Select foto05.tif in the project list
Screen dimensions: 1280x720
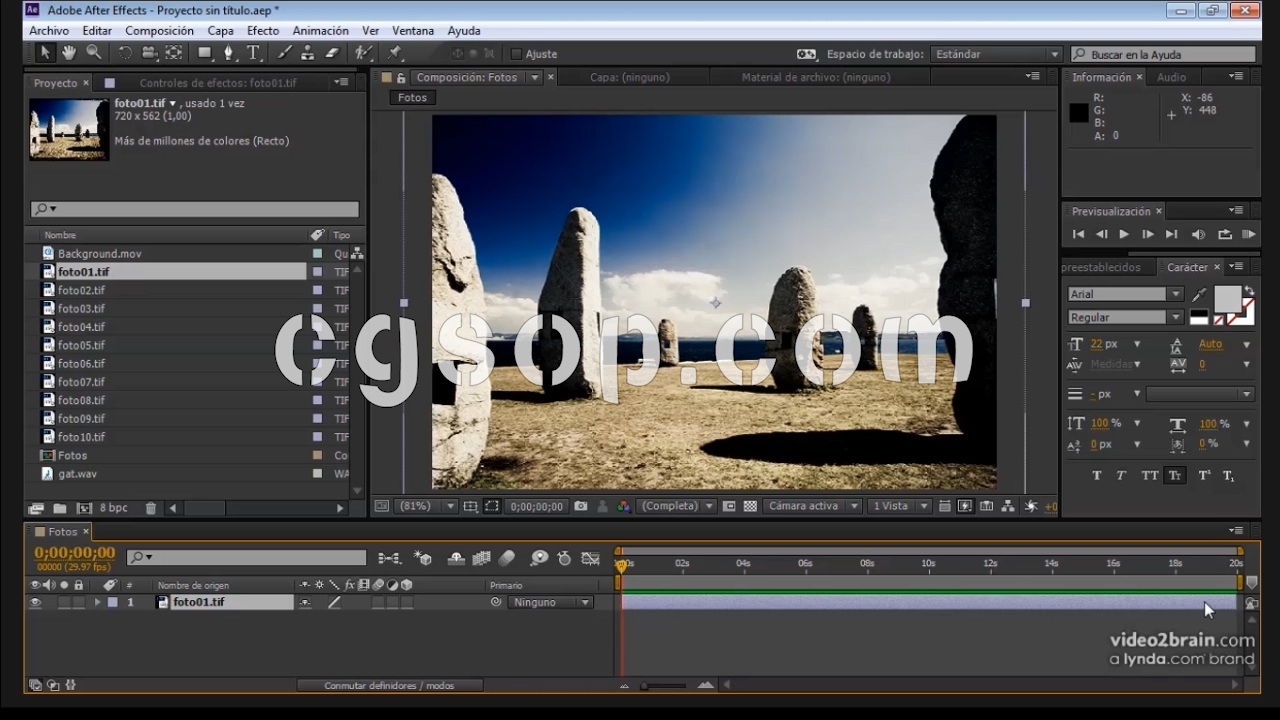coord(81,345)
